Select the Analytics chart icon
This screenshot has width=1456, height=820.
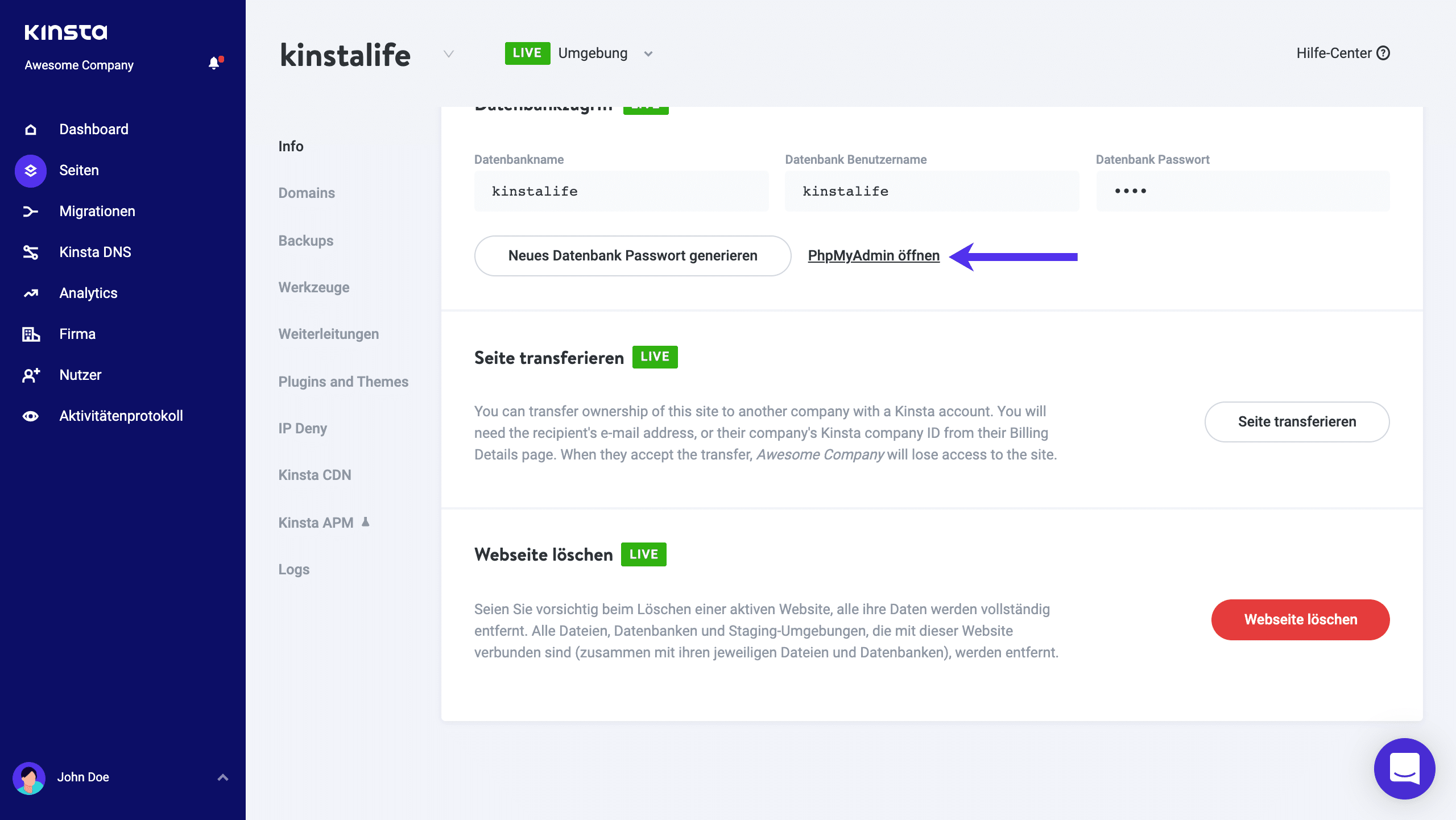[30, 293]
